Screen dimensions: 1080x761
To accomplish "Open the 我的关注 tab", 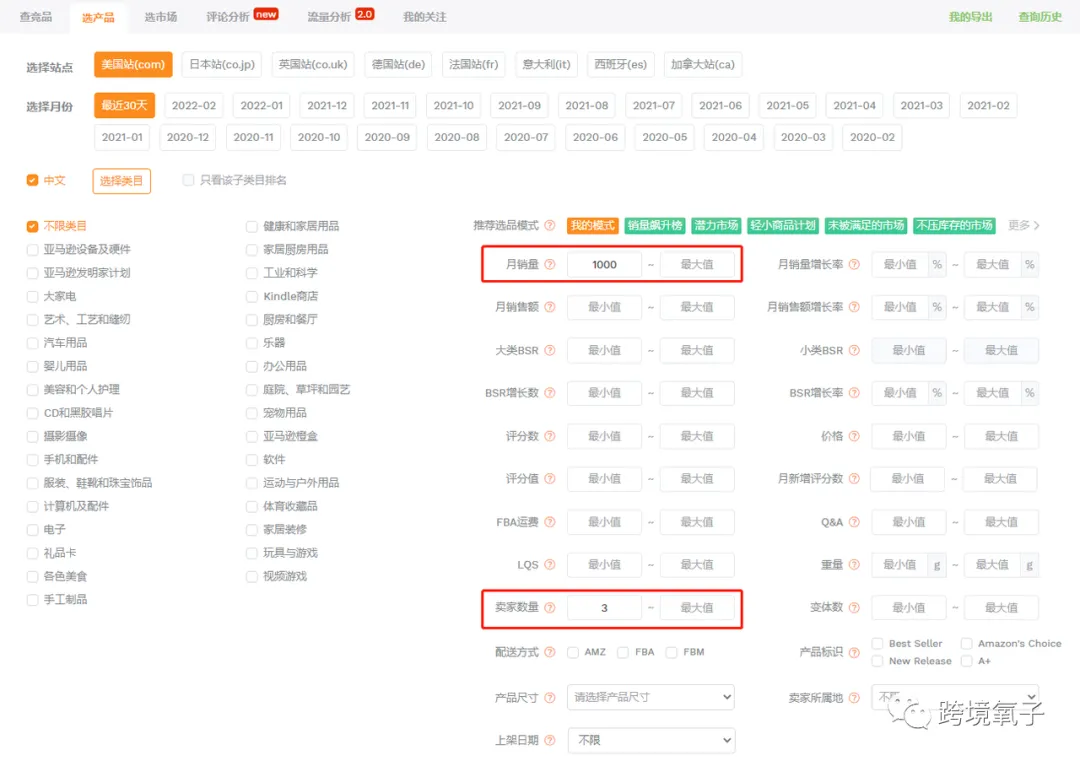I will tap(424, 17).
